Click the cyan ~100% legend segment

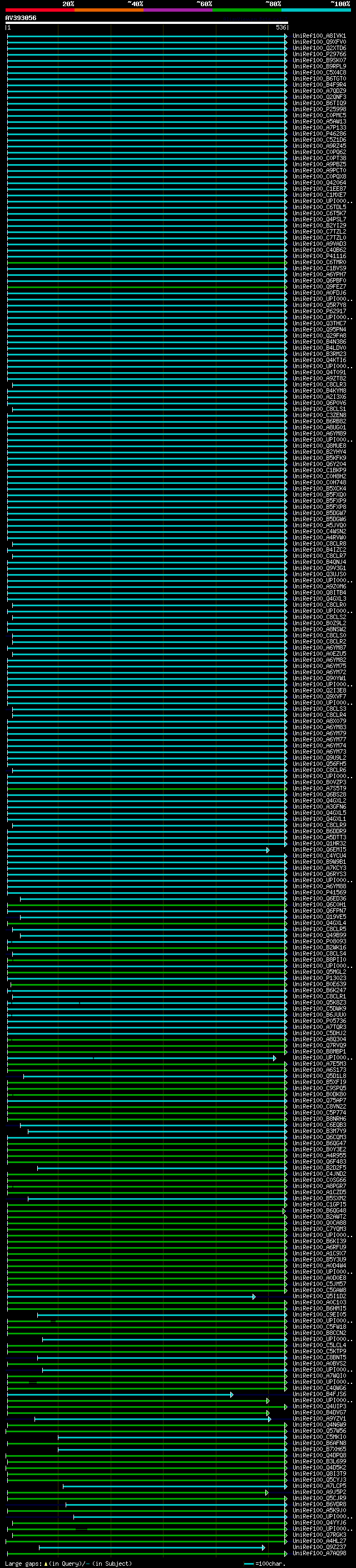tap(316, 10)
